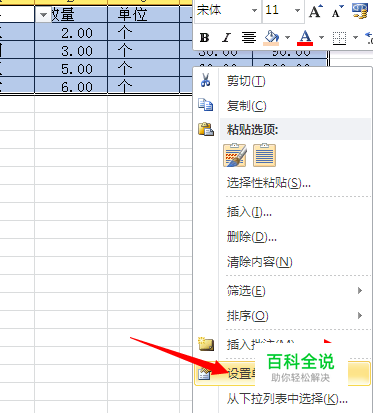373x413 pixels.
Task: Select the 个 cell in 5.00 row
Action: point(143,68)
